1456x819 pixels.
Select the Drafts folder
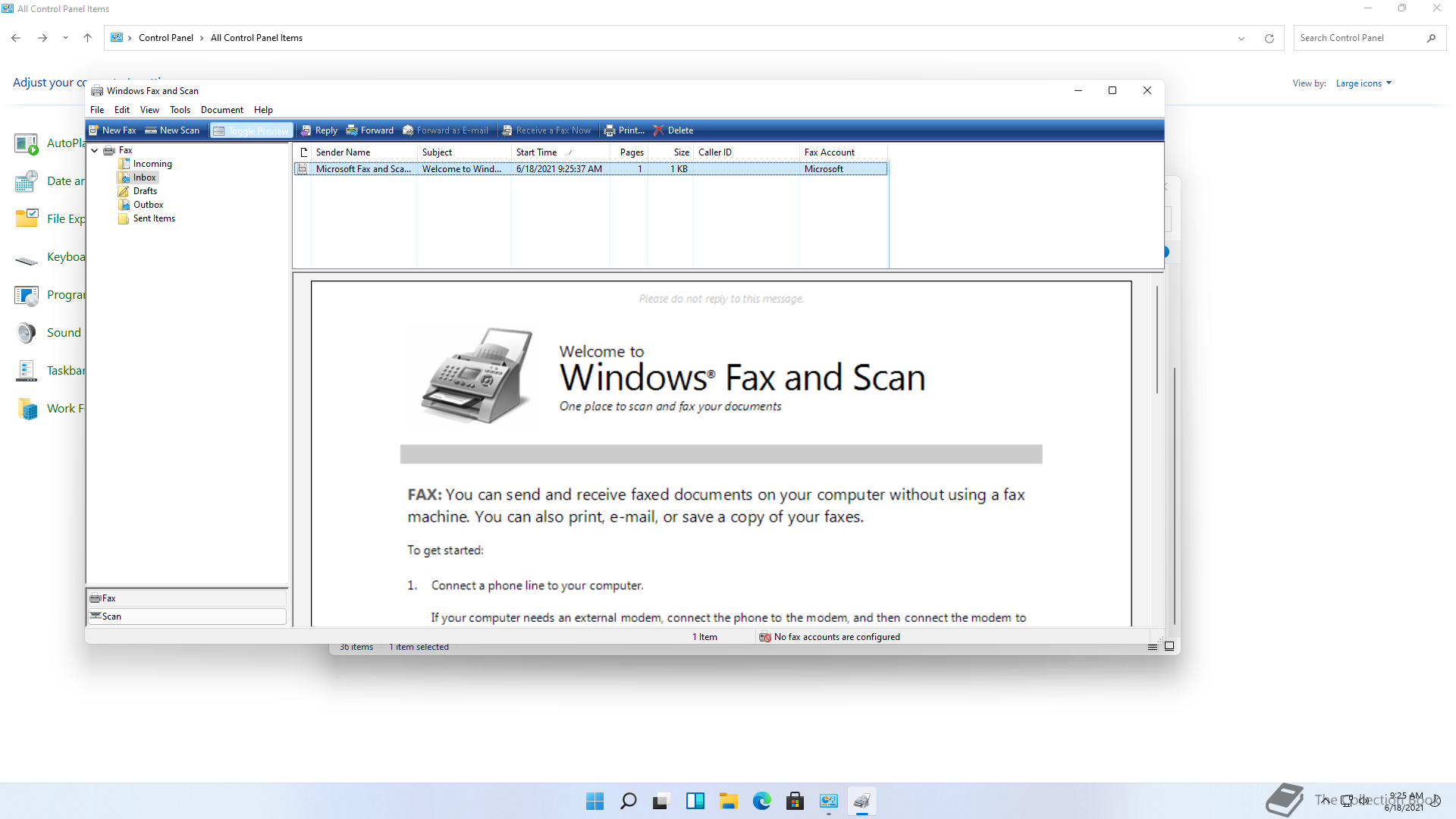coord(138,191)
